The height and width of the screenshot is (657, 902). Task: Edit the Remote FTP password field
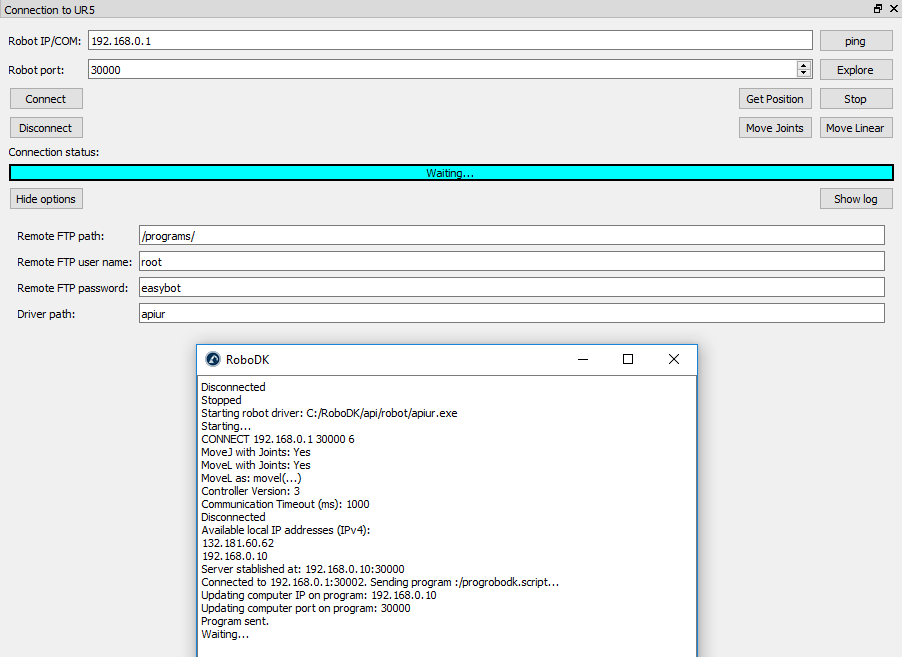click(x=510, y=288)
